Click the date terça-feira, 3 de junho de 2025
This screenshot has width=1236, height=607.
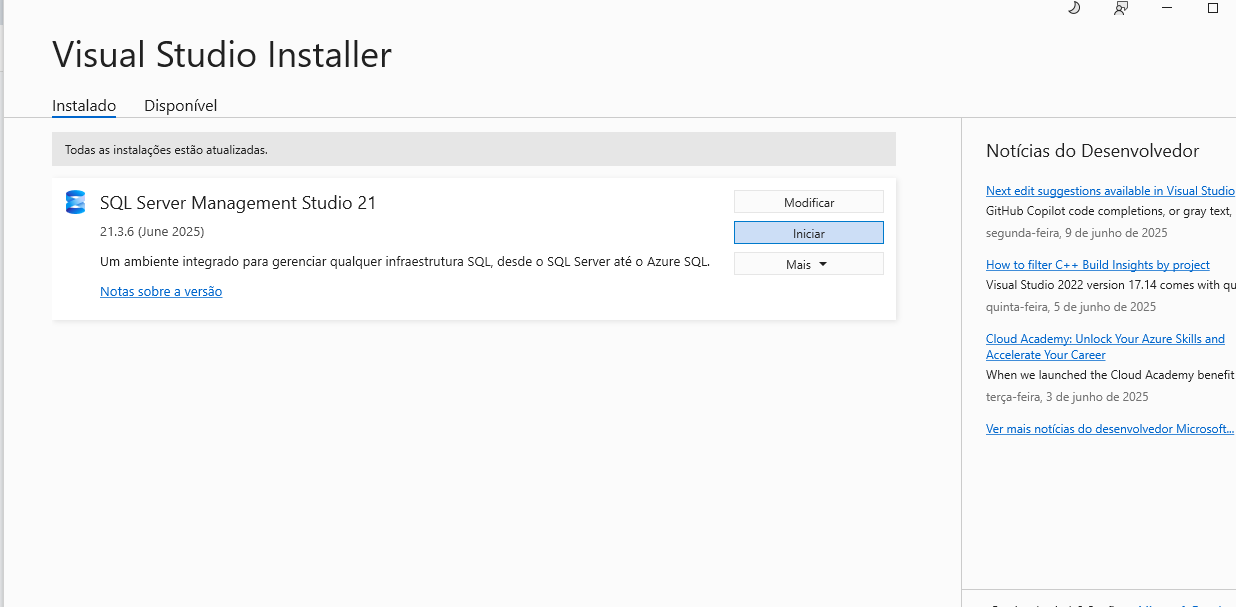click(x=1067, y=397)
